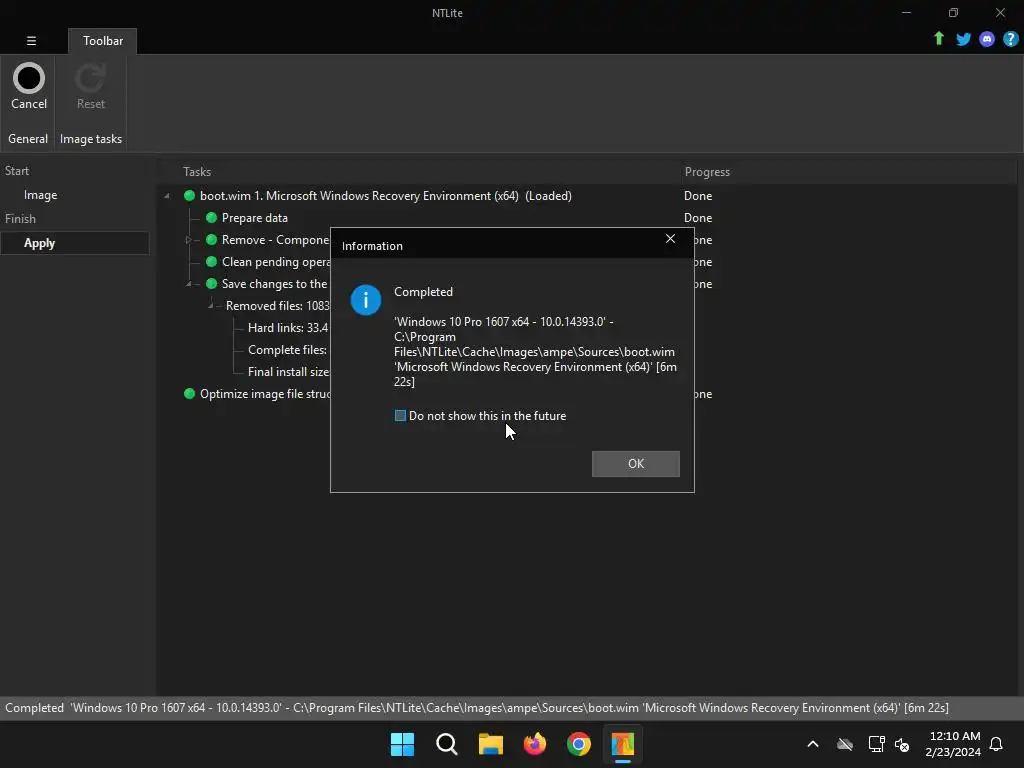1024x768 pixels.
Task: Check 'Do not show this in the future'
Action: 400,416
